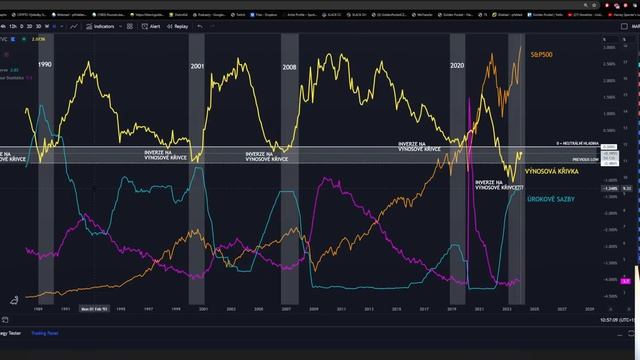Select the 2001 recession text label
Screen dimensions: 640x360
(197, 66)
